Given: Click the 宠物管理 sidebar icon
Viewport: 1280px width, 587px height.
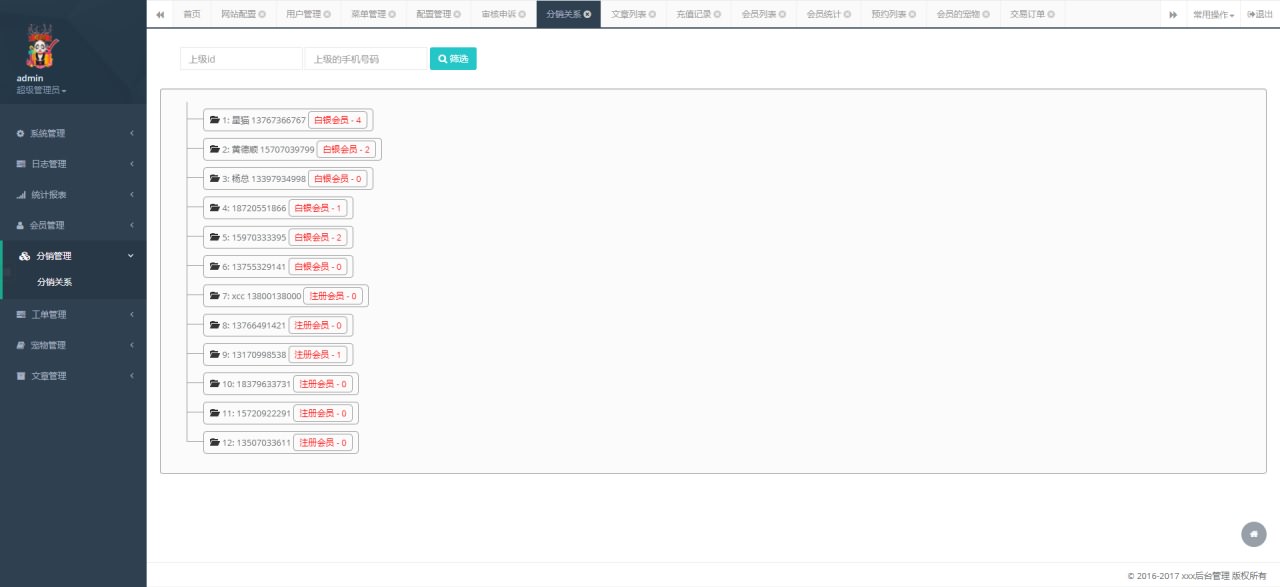Looking at the screenshot, I should pyautogui.click(x=21, y=345).
